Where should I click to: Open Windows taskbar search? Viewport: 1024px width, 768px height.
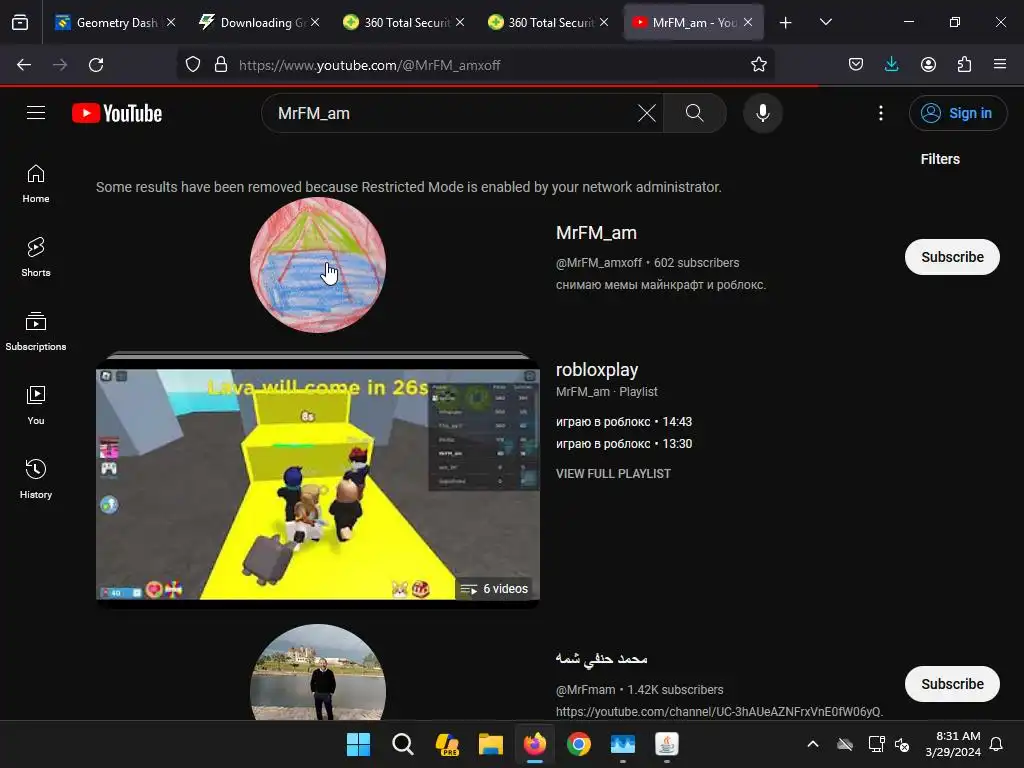[x=402, y=744]
